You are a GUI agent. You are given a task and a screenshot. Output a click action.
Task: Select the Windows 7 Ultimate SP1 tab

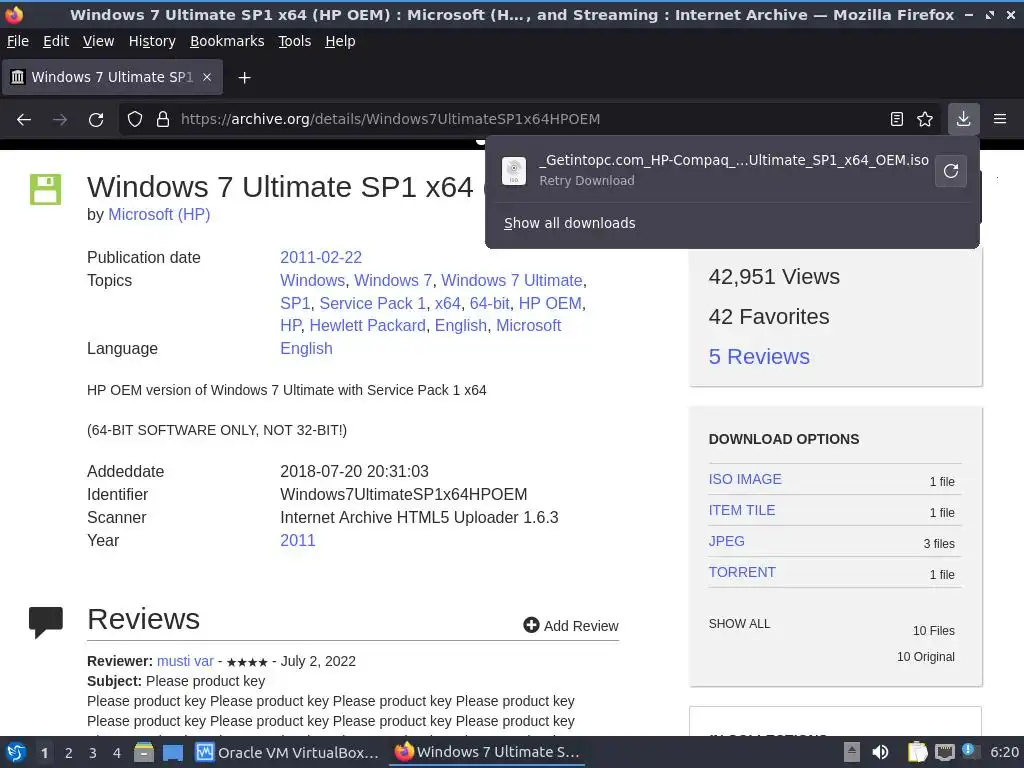112,77
